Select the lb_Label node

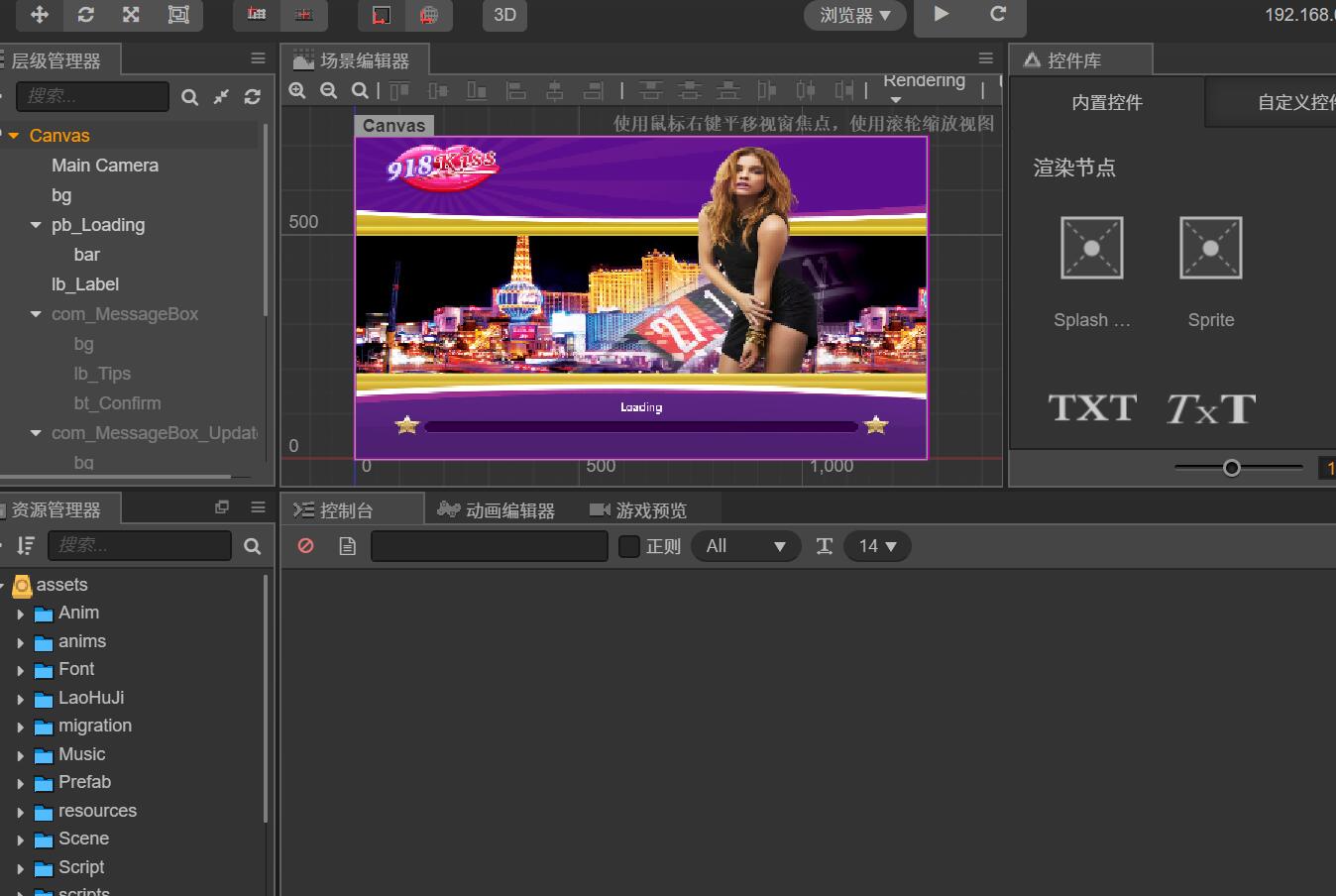click(85, 284)
